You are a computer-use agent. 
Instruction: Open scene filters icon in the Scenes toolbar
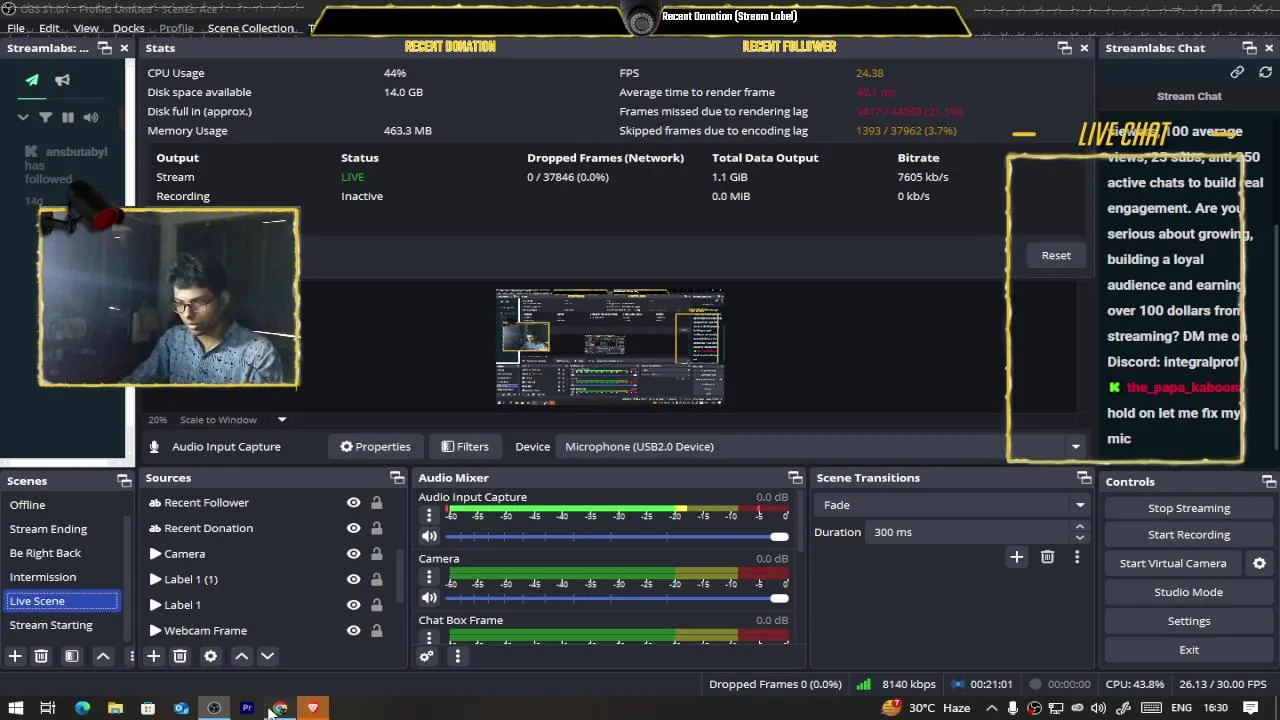pyautogui.click(x=72, y=656)
